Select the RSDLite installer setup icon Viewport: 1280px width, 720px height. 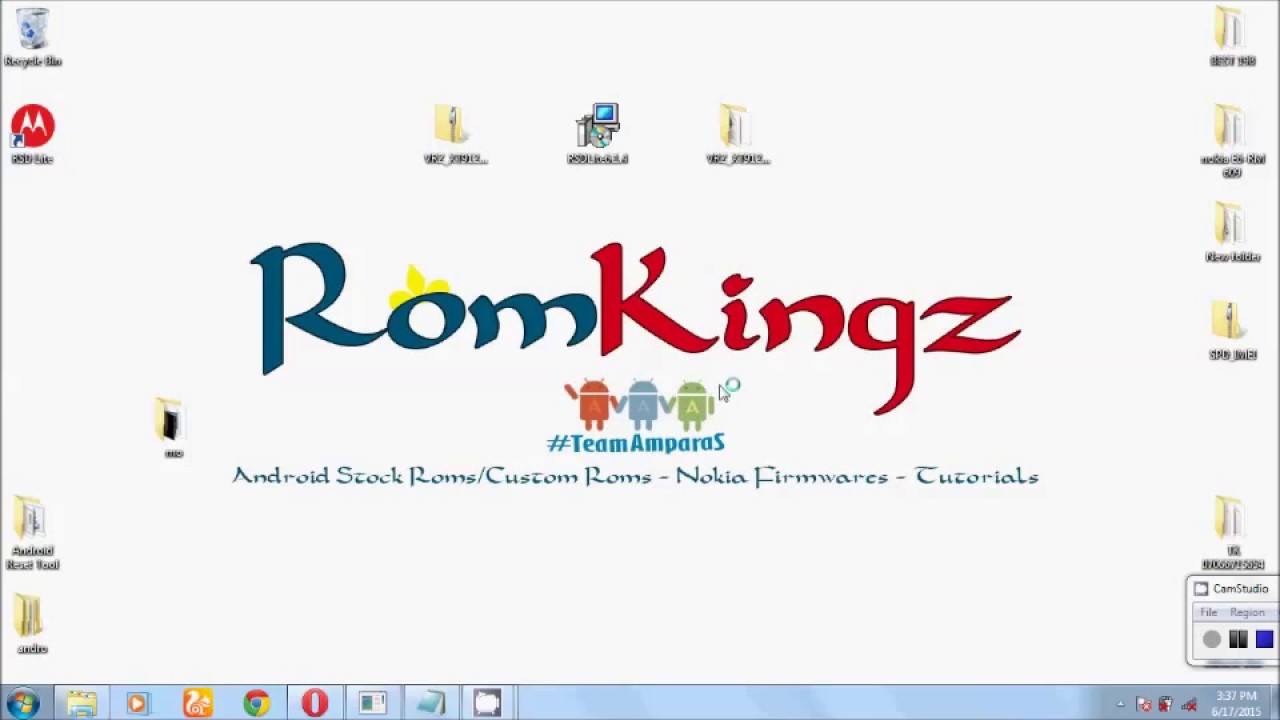click(x=598, y=134)
